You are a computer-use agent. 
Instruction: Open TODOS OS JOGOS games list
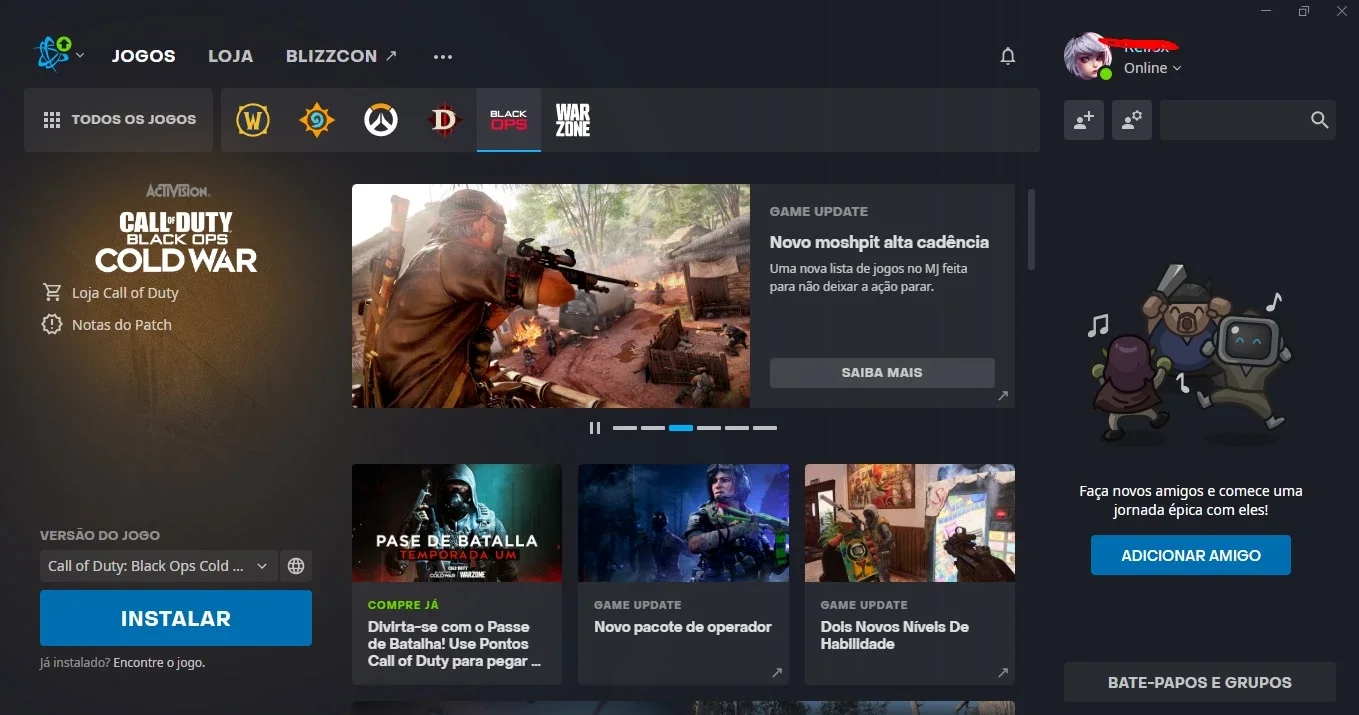119,120
